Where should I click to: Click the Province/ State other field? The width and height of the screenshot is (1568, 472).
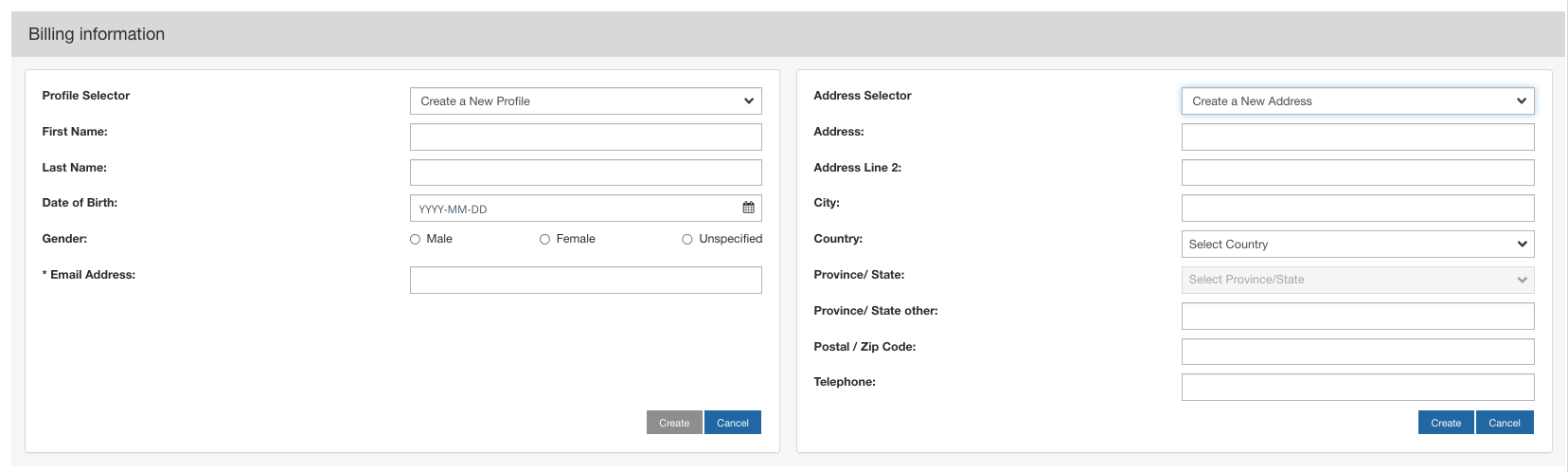click(x=1357, y=316)
